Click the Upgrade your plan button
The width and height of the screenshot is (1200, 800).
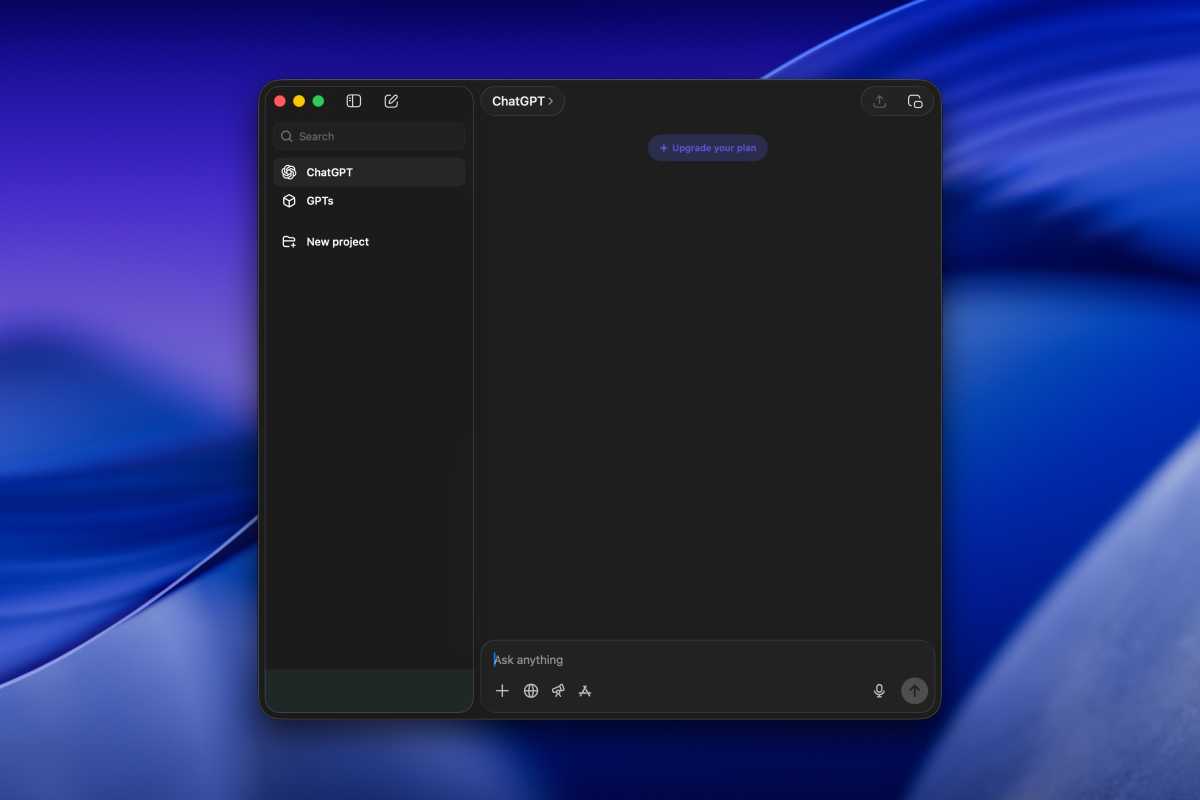(x=707, y=147)
